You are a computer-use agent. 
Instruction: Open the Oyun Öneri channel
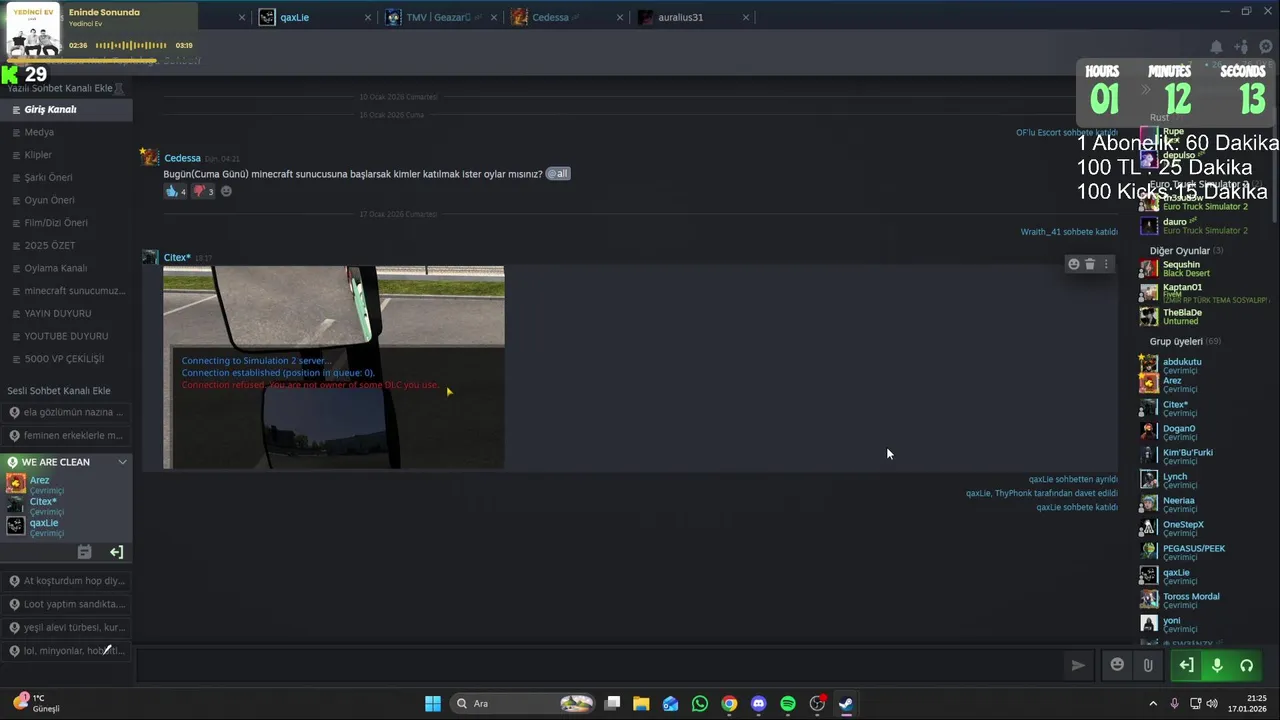(x=66, y=200)
